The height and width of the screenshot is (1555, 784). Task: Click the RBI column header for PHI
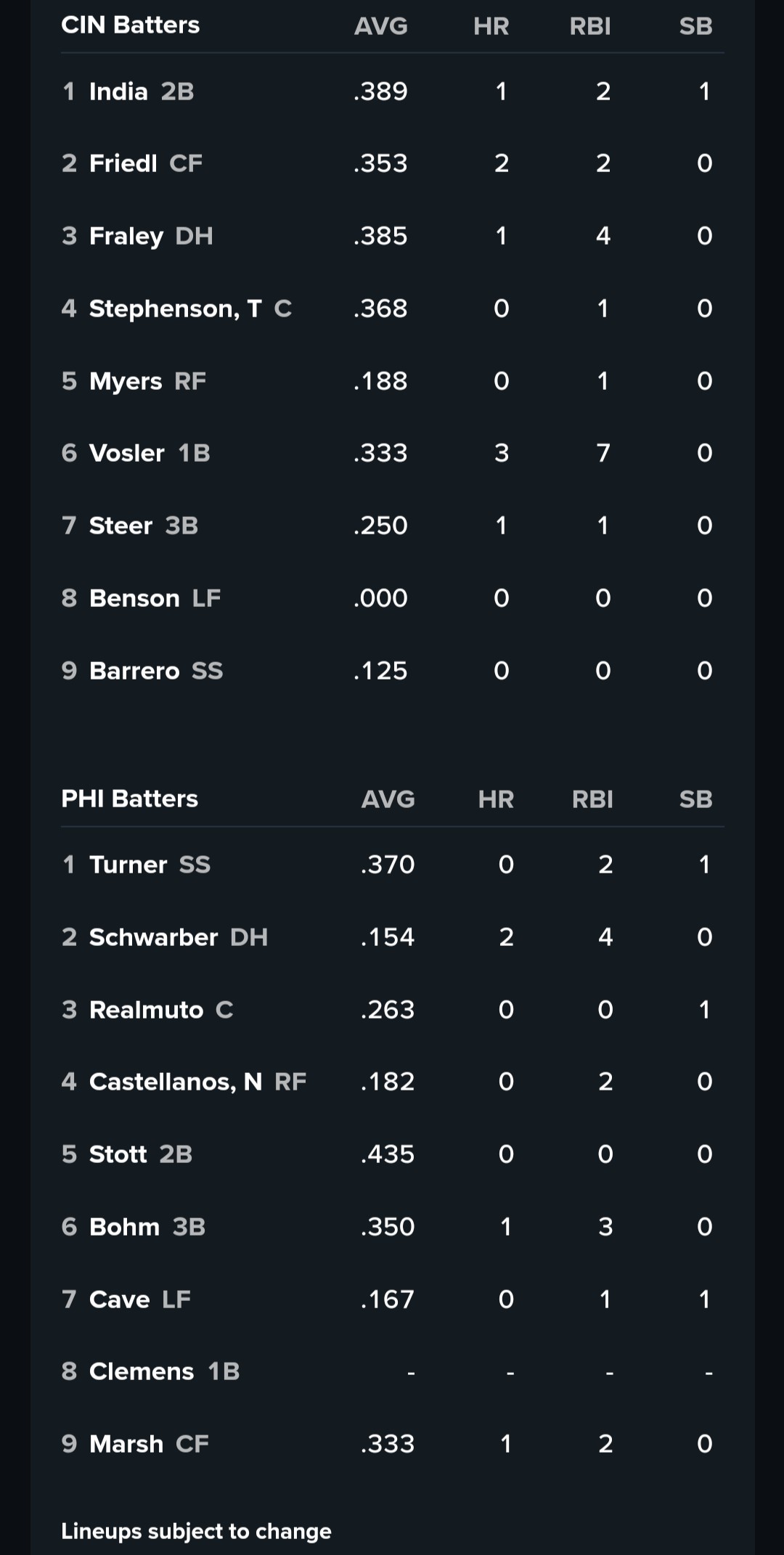click(x=592, y=800)
